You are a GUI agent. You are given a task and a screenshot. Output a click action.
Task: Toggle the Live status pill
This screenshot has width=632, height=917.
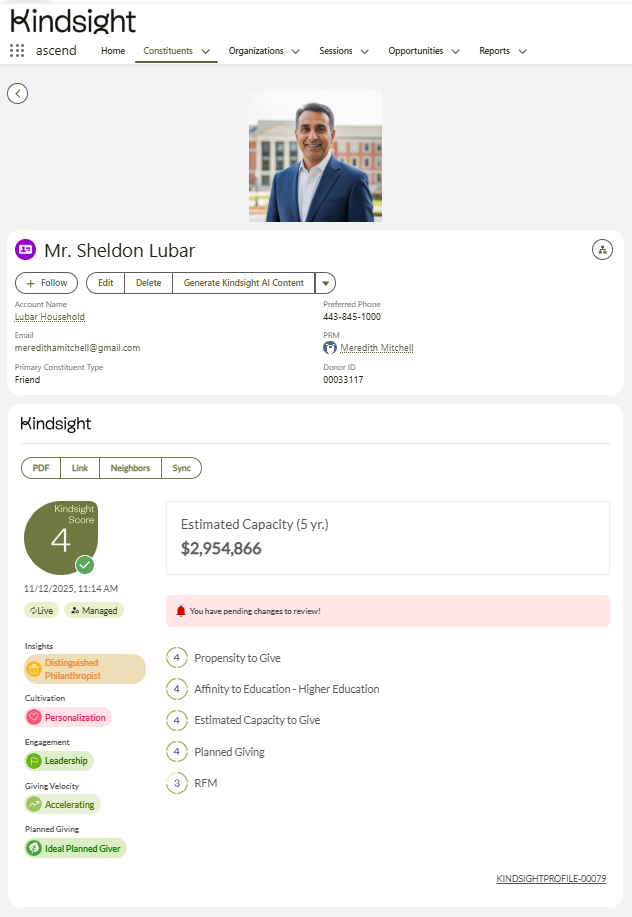point(40,610)
